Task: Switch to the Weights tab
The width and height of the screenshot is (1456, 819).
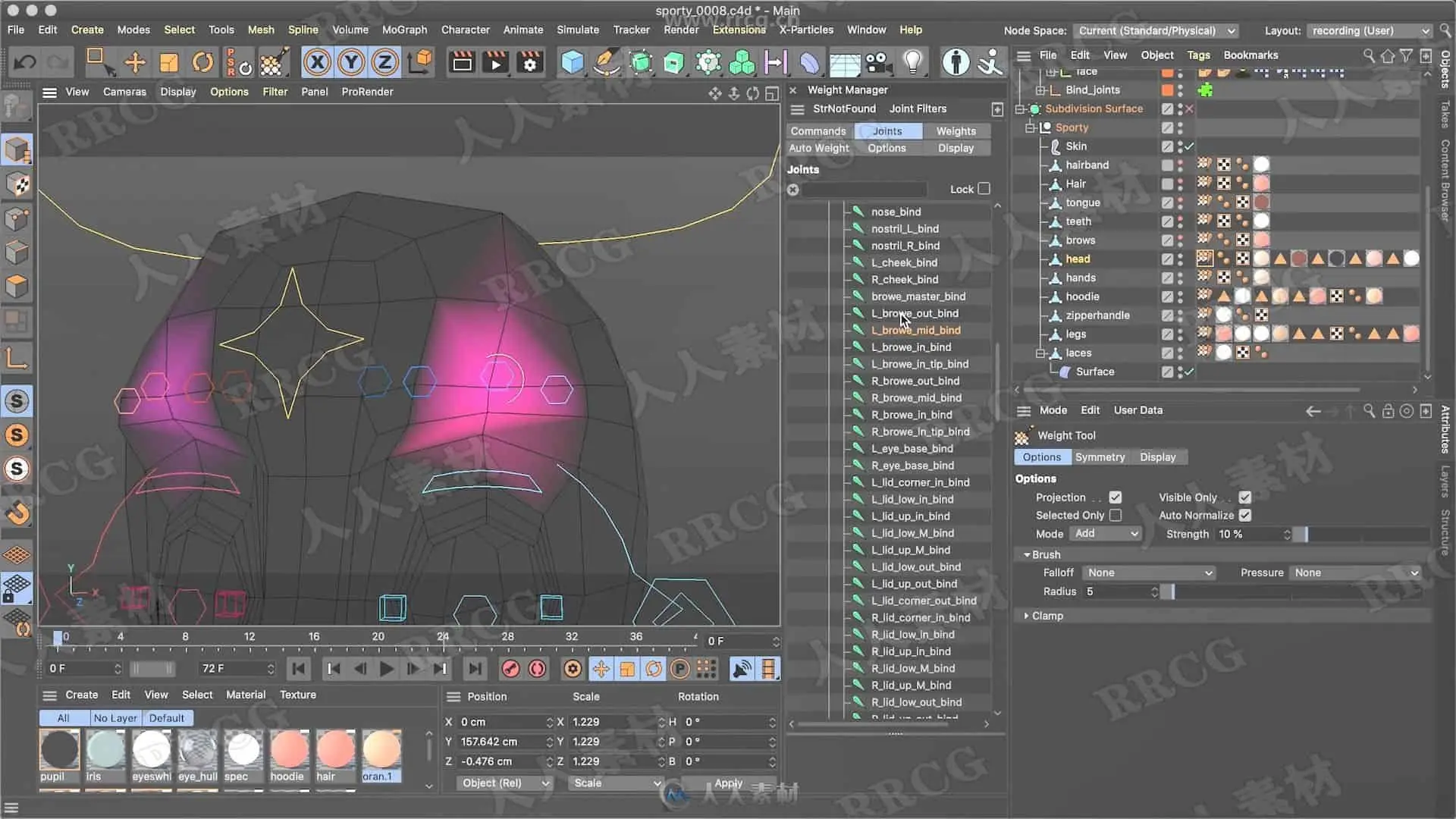Action: (x=955, y=131)
